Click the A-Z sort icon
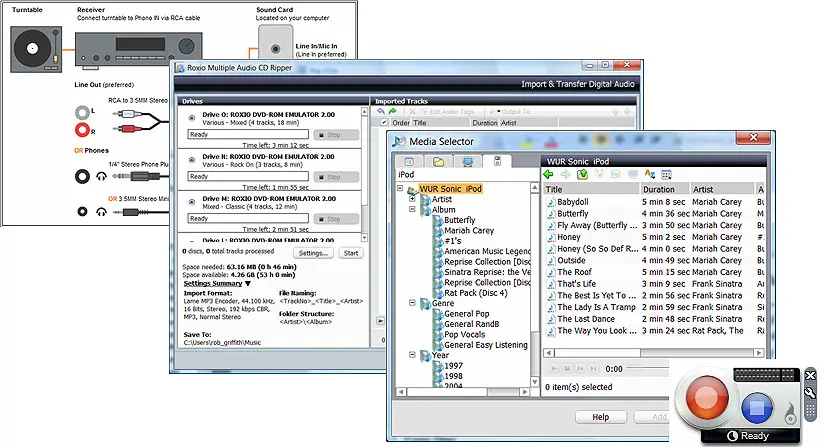The width and height of the screenshot is (824, 447). pyautogui.click(x=649, y=175)
